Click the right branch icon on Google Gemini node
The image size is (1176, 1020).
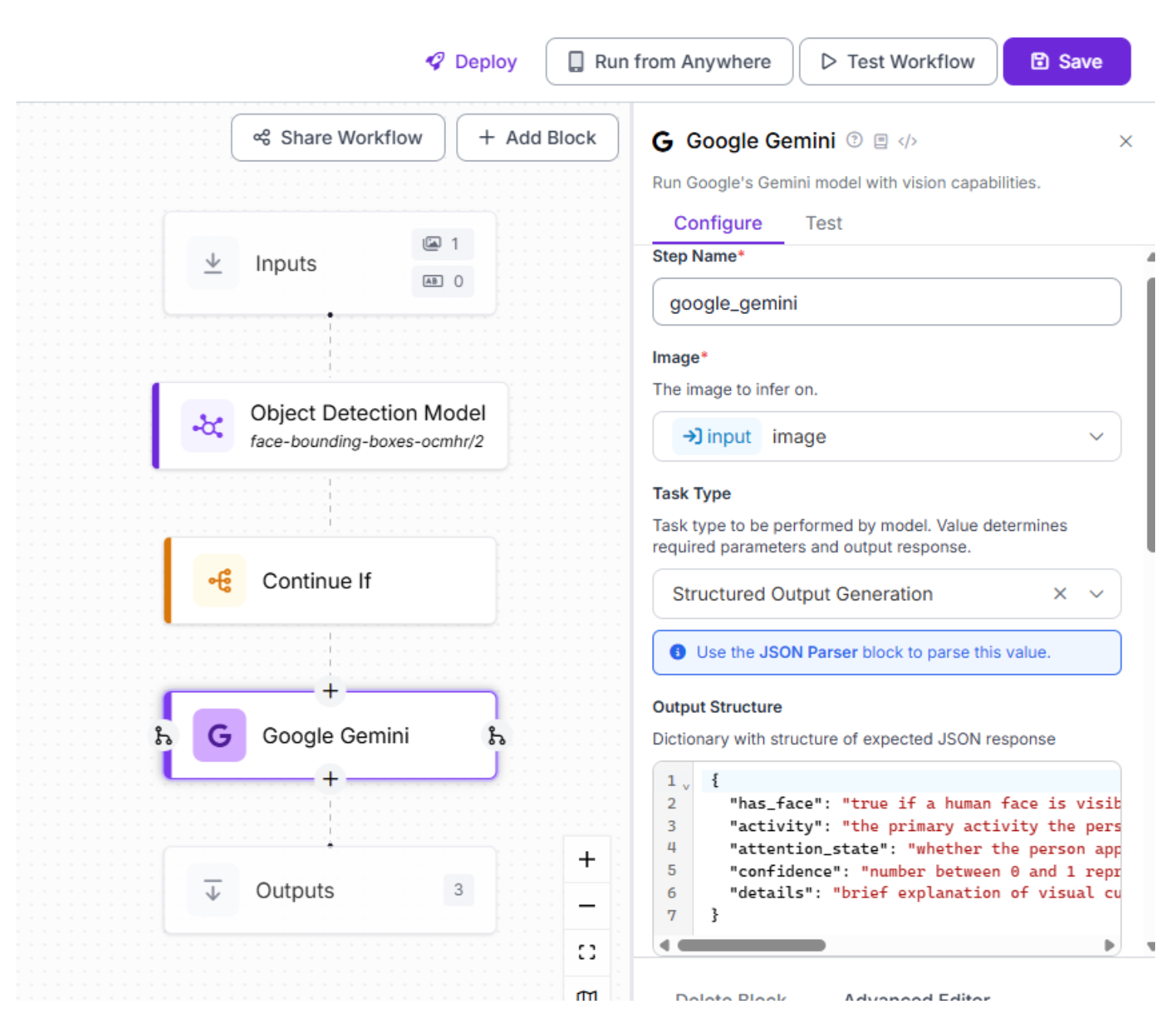click(x=496, y=736)
